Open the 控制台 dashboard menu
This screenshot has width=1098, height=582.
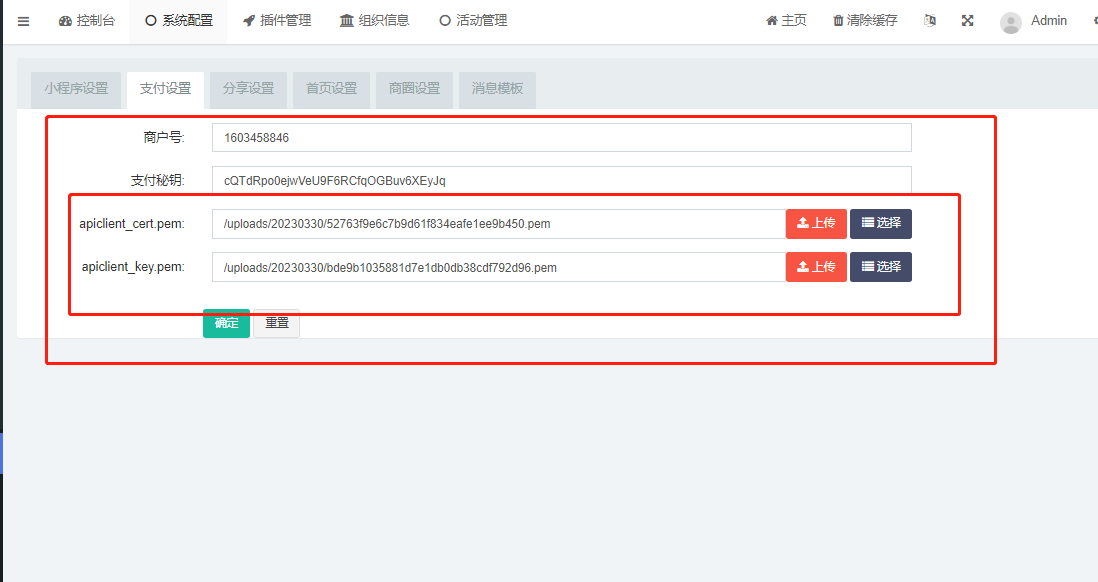pos(87,21)
